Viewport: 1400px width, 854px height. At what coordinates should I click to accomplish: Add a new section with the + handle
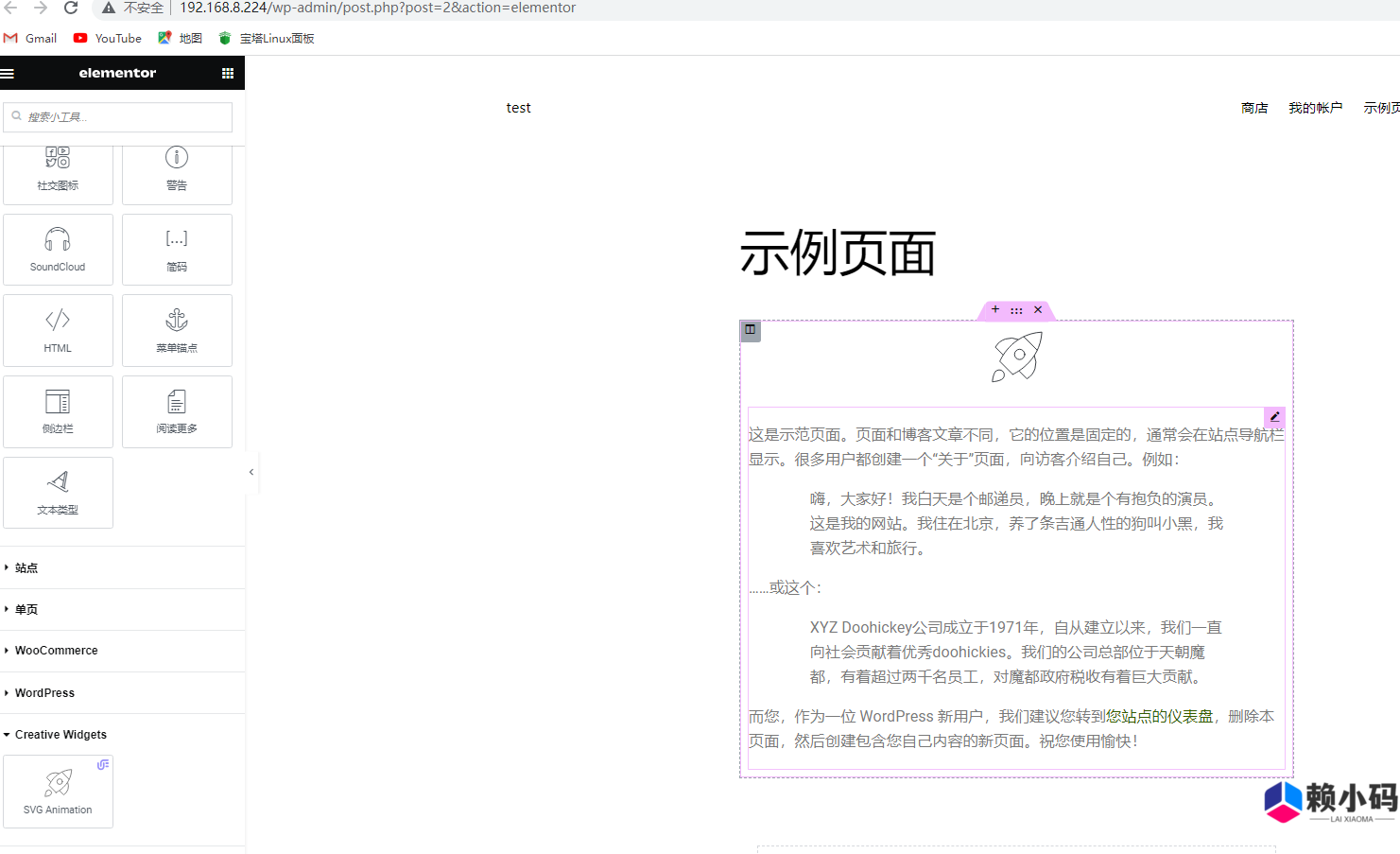994,309
